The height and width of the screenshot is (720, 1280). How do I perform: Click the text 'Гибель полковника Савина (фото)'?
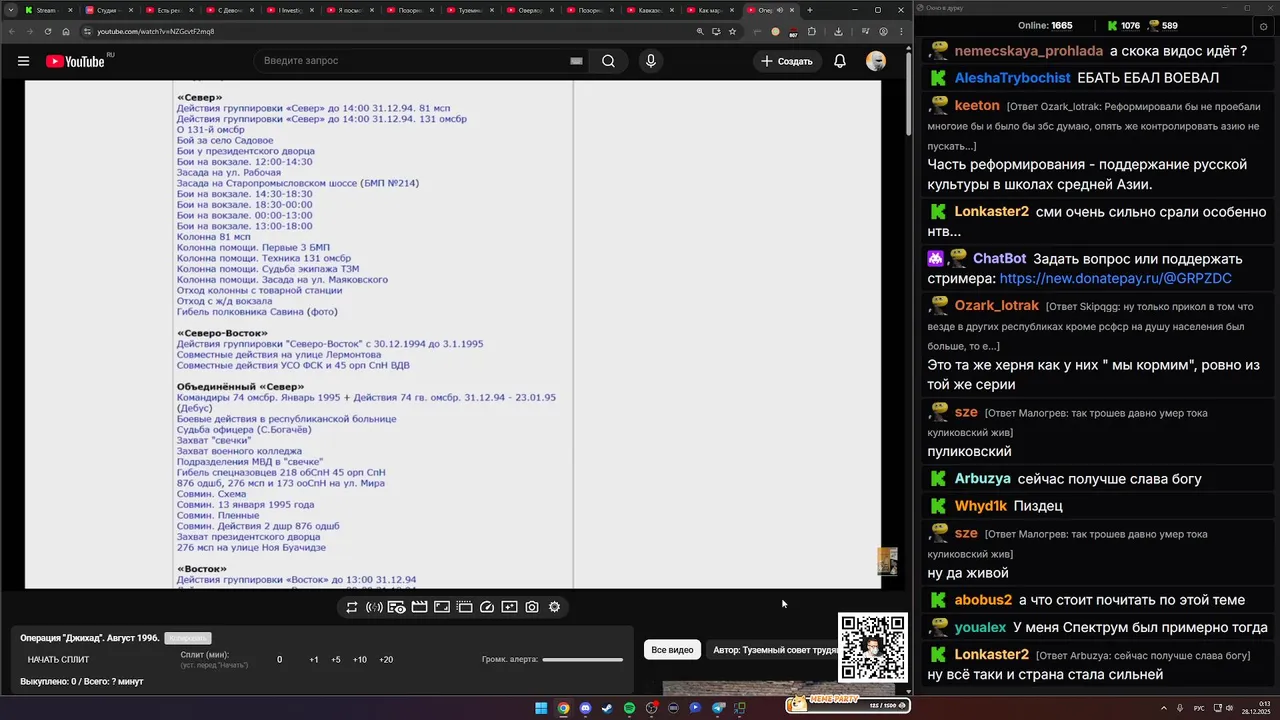coord(257,312)
